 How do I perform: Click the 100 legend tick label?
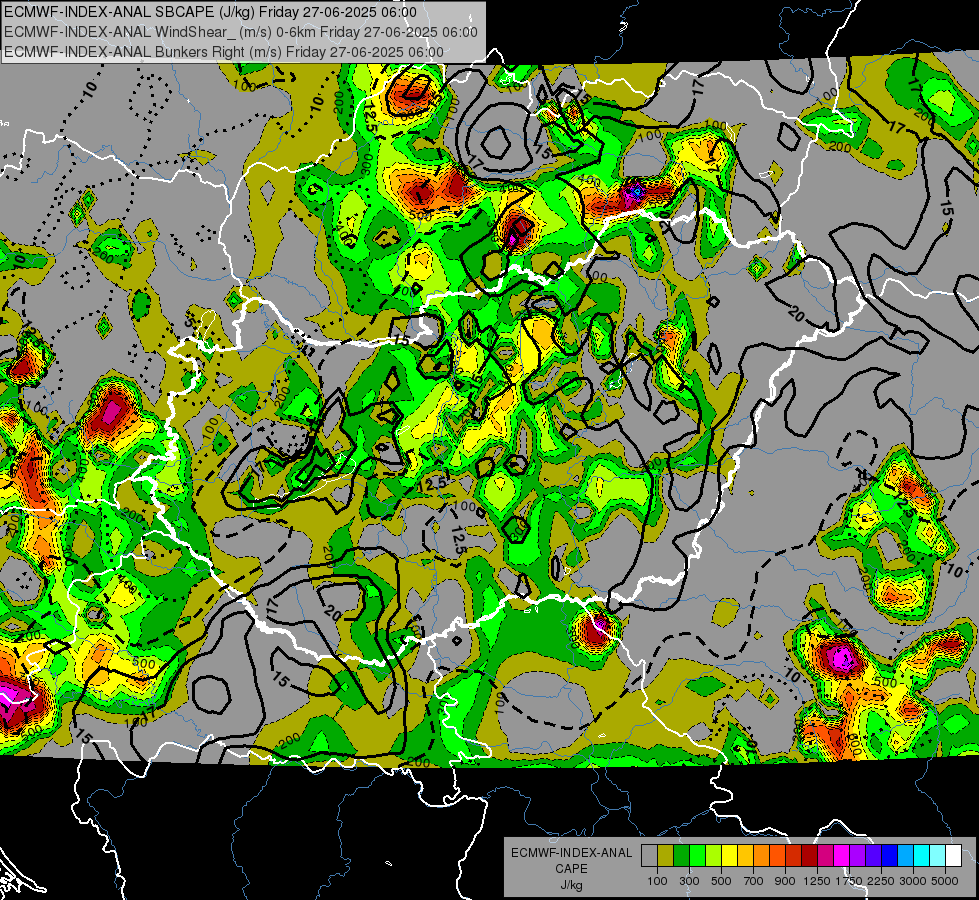657,881
